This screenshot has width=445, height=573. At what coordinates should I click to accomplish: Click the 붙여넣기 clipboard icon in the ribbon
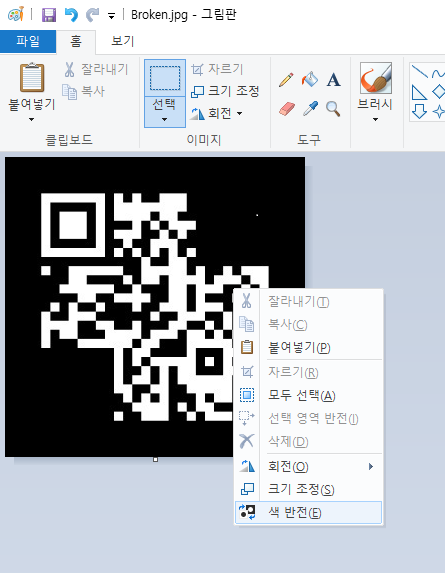(32, 77)
